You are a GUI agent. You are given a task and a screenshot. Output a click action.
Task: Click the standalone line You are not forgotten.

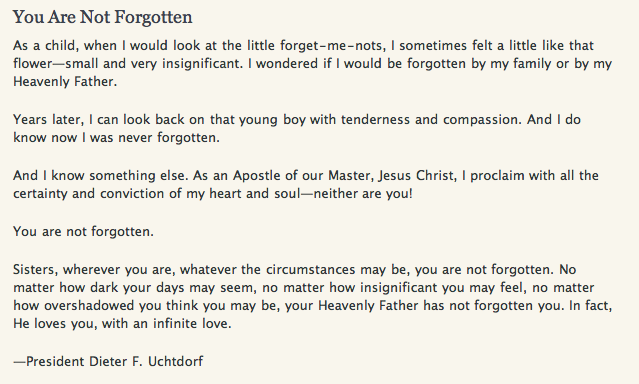(84, 232)
